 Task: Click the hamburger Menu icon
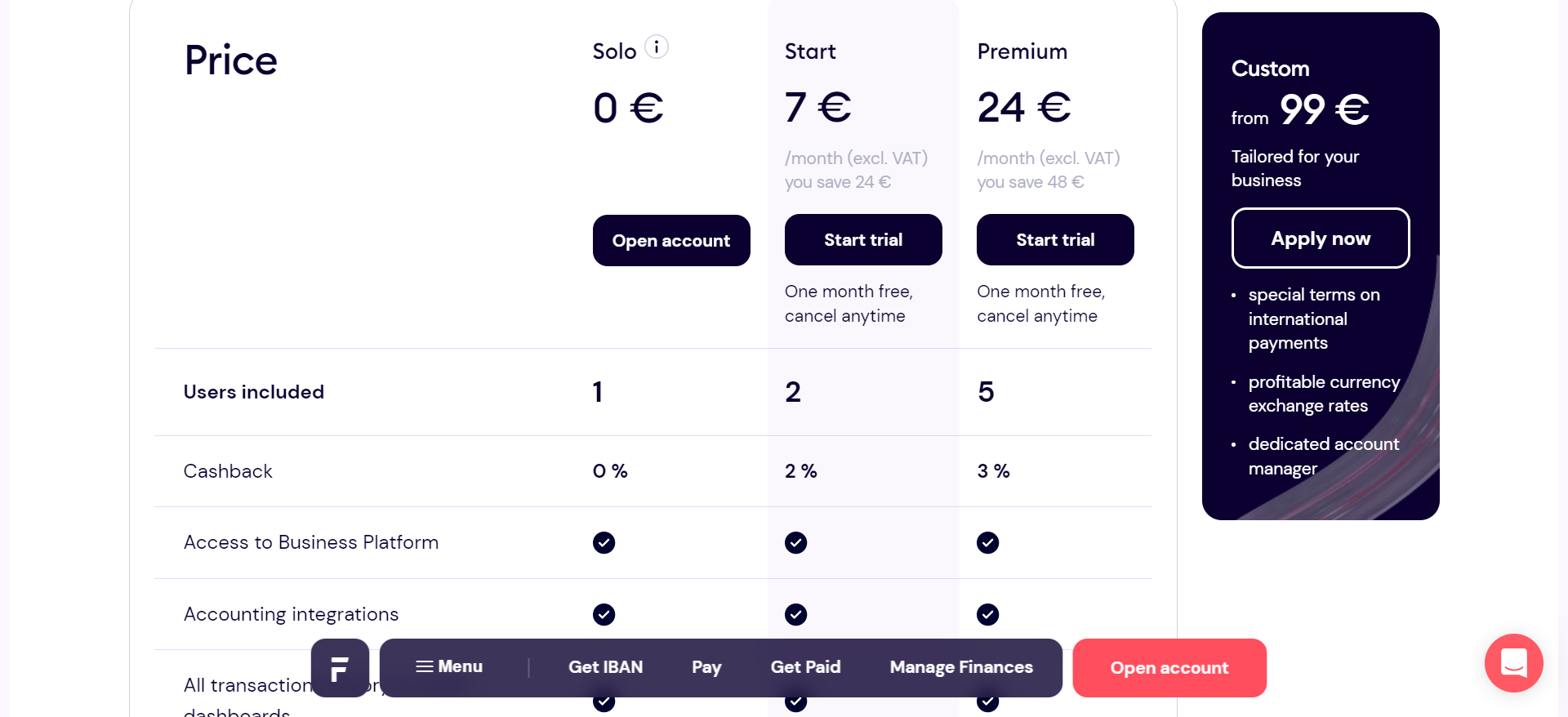[424, 666]
